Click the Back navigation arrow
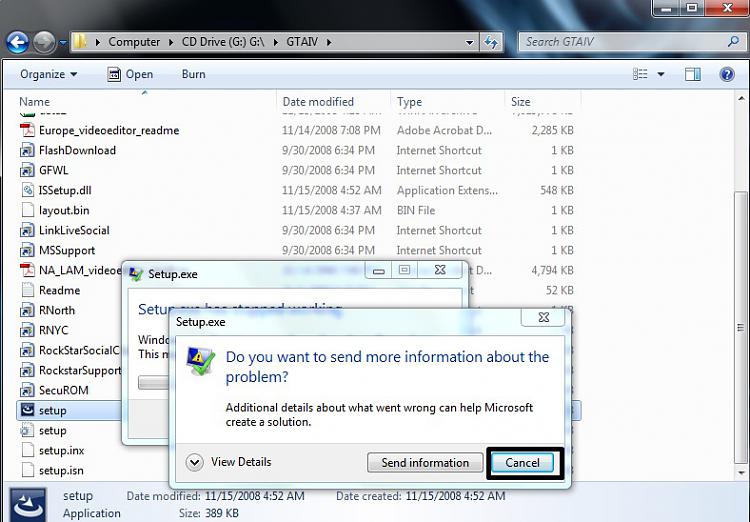750x522 pixels. coord(18,42)
